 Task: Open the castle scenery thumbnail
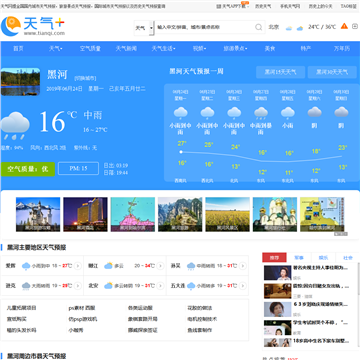tap(38, 214)
